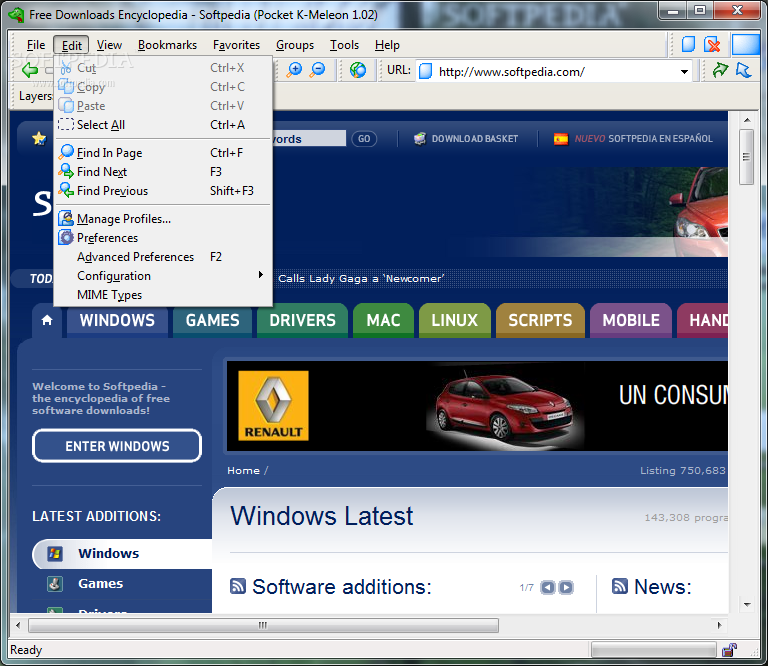Viewport: 768px width, 666px height.
Task: Click the Spanish flag icon
Action: coord(561,139)
